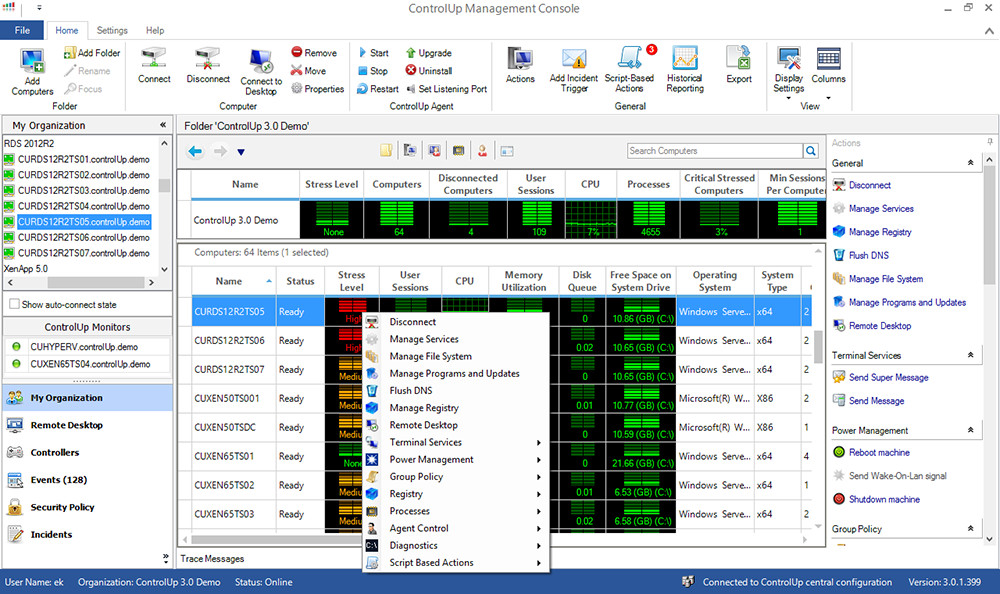Restart the ControlUp Agent
The width and height of the screenshot is (1000, 594).
click(378, 89)
